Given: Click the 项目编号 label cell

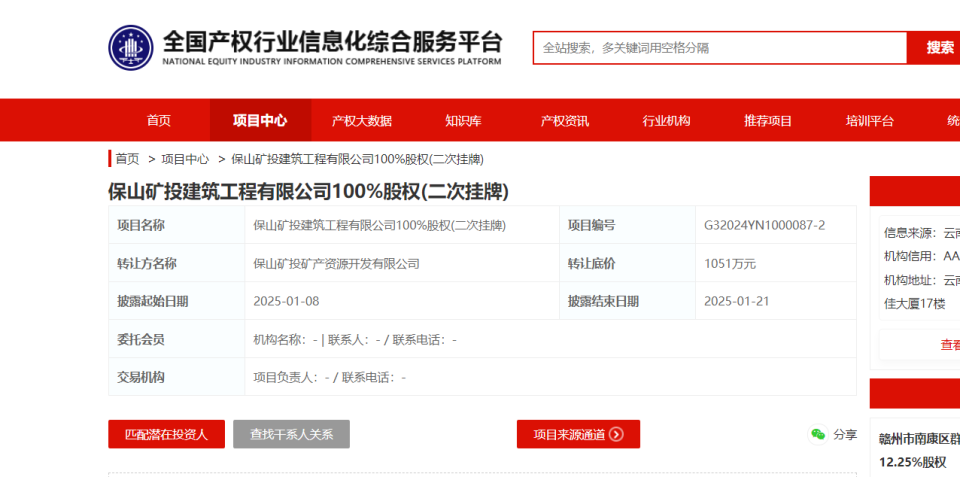Looking at the screenshot, I should click(628, 225).
